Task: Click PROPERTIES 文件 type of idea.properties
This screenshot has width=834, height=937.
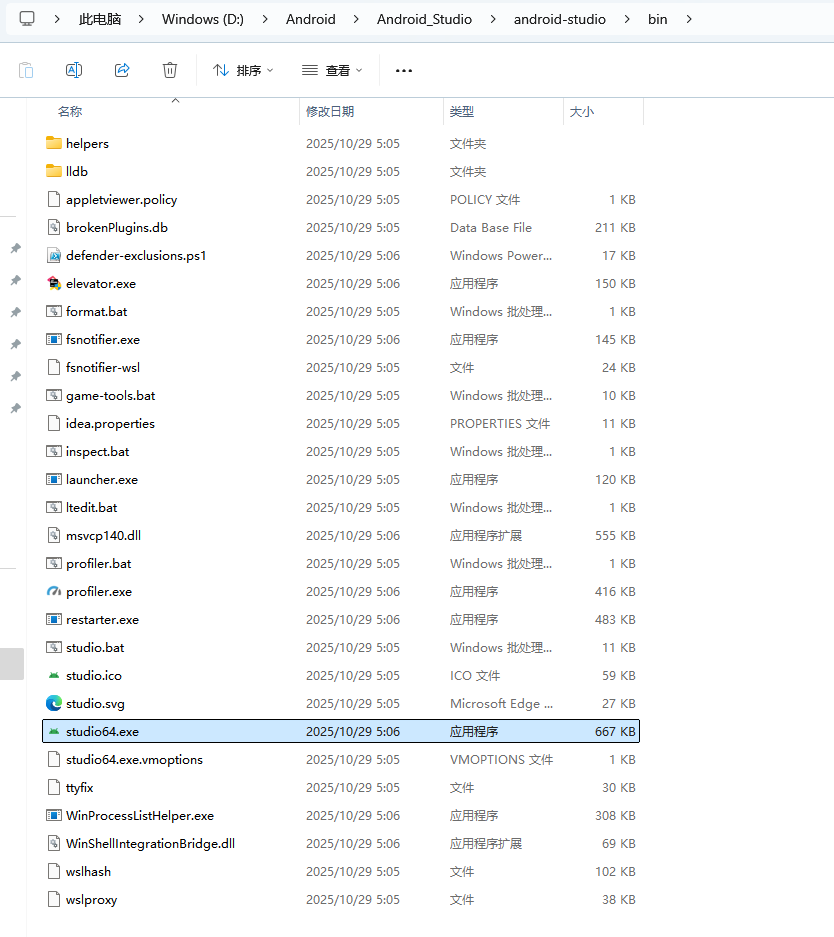Action: pyautogui.click(x=500, y=424)
